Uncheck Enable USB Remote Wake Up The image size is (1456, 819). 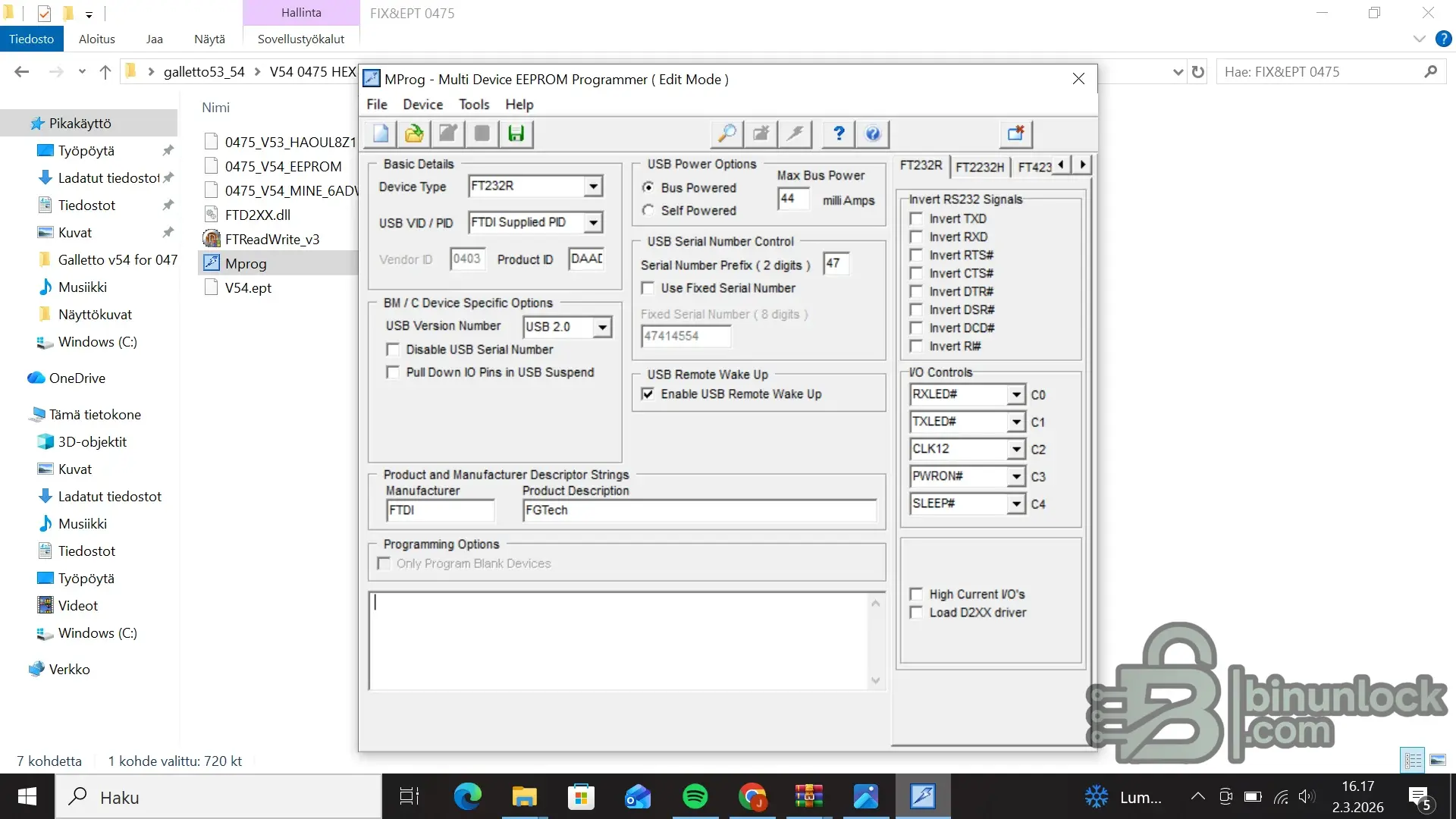click(648, 394)
